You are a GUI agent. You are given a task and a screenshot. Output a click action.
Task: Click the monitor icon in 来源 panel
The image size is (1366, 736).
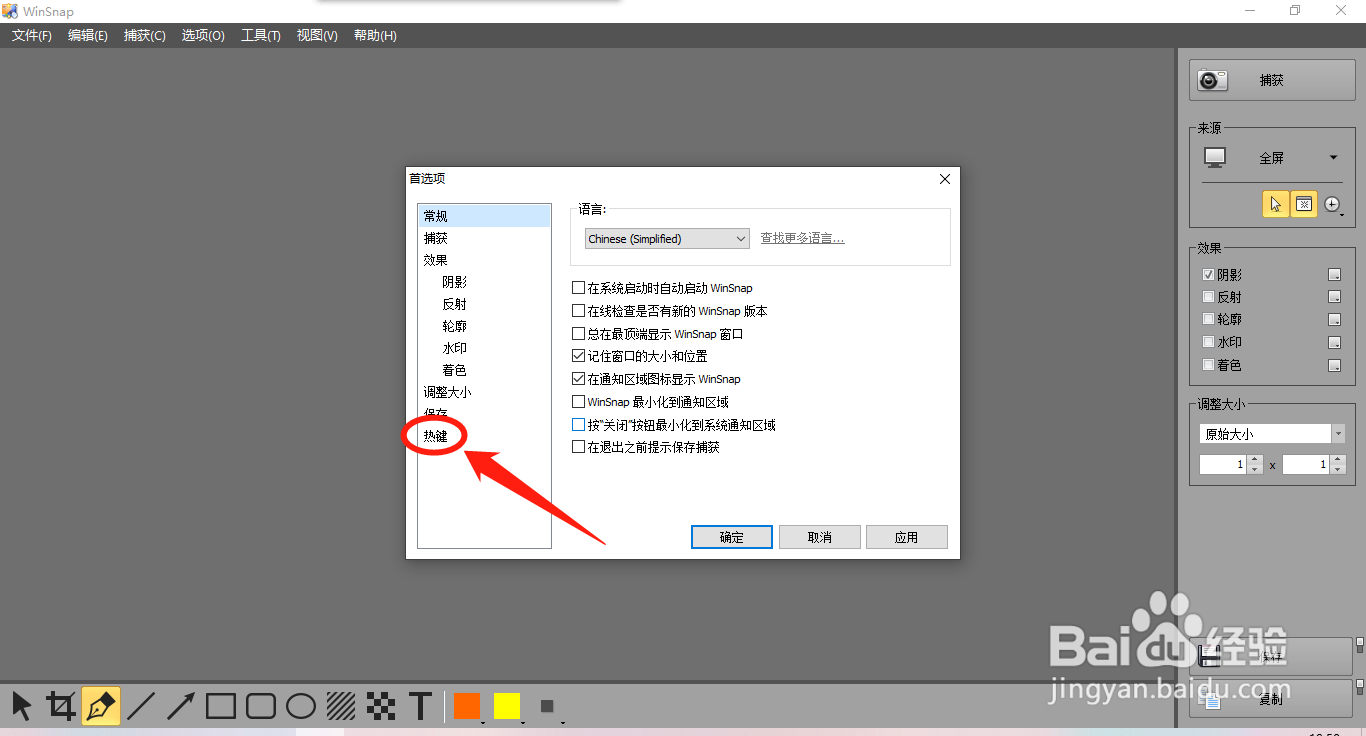click(x=1215, y=158)
